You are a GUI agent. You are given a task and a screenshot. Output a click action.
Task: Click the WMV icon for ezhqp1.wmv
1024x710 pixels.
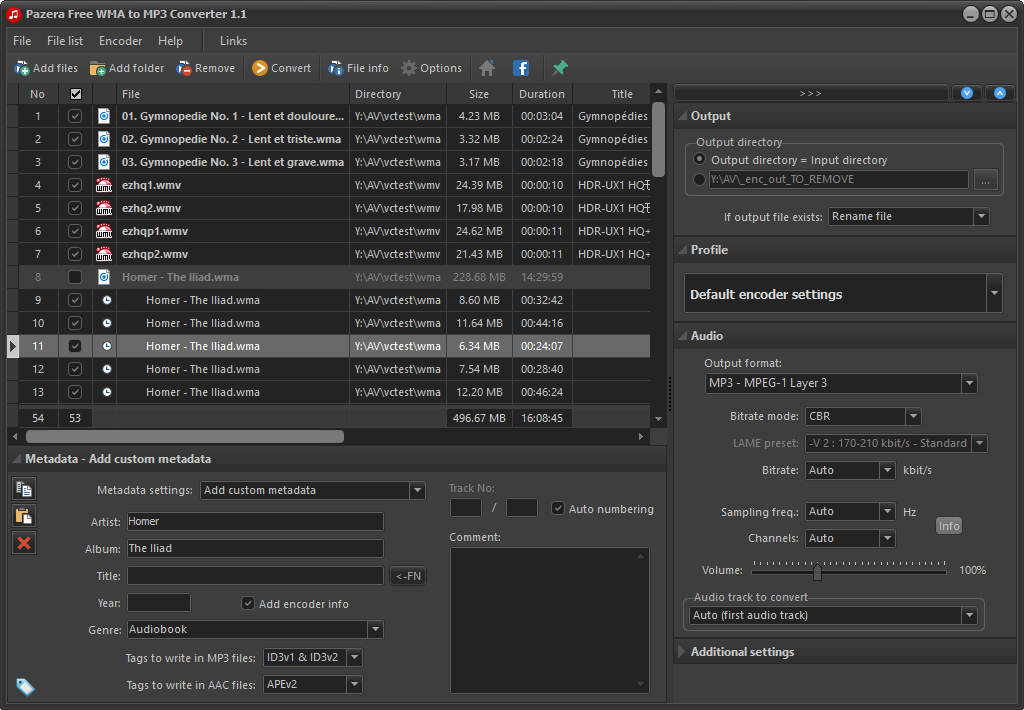(x=104, y=231)
